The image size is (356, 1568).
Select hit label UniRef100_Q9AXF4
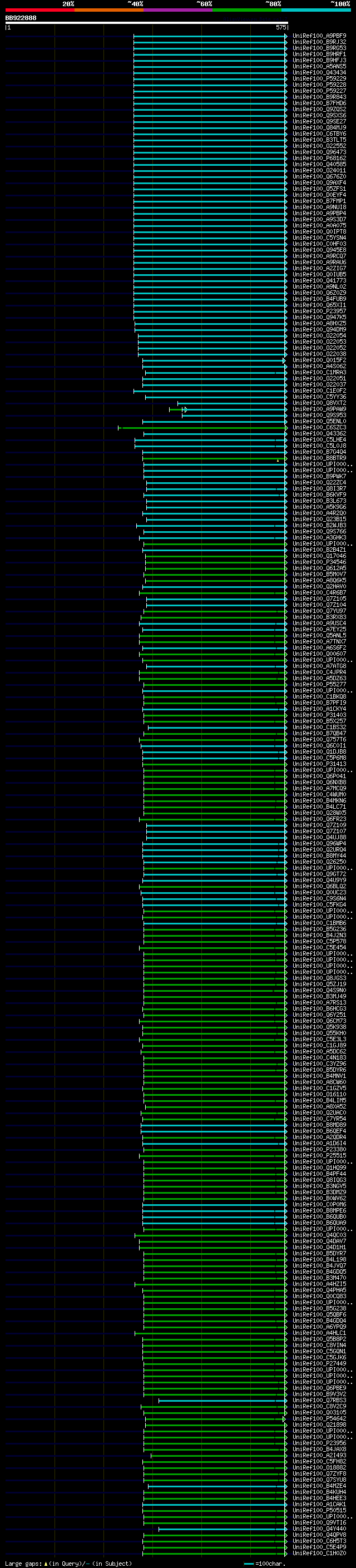(x=319, y=182)
